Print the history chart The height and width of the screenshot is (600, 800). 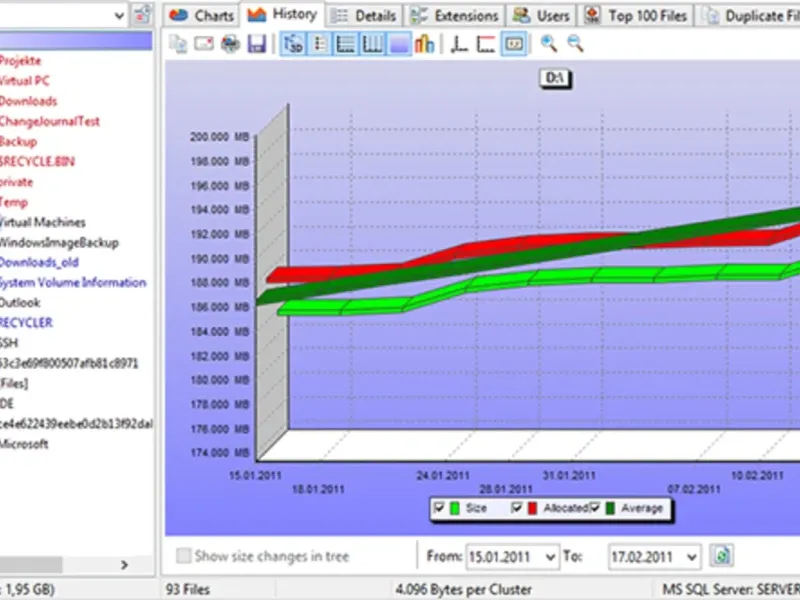(x=231, y=44)
